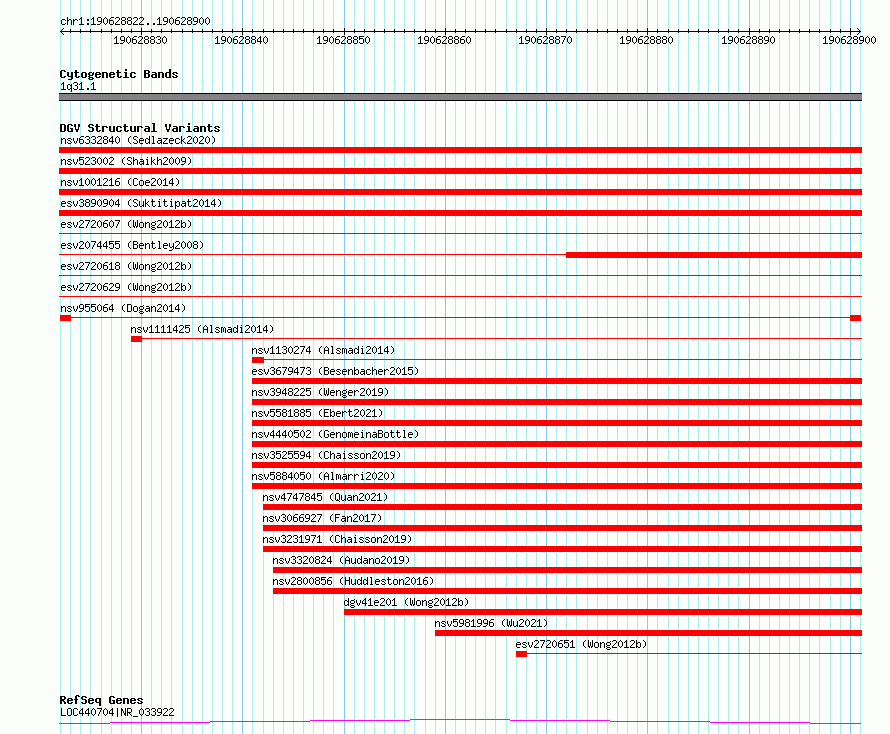Viewport: 890px width, 734px height.
Task: Click ruler position 190628860
Action: coord(444,40)
